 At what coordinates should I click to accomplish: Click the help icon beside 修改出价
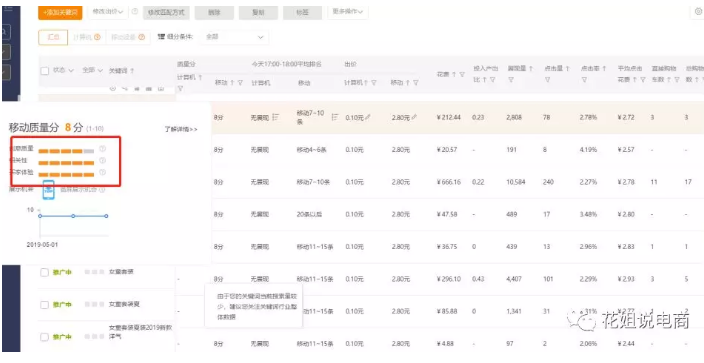[x=135, y=12]
